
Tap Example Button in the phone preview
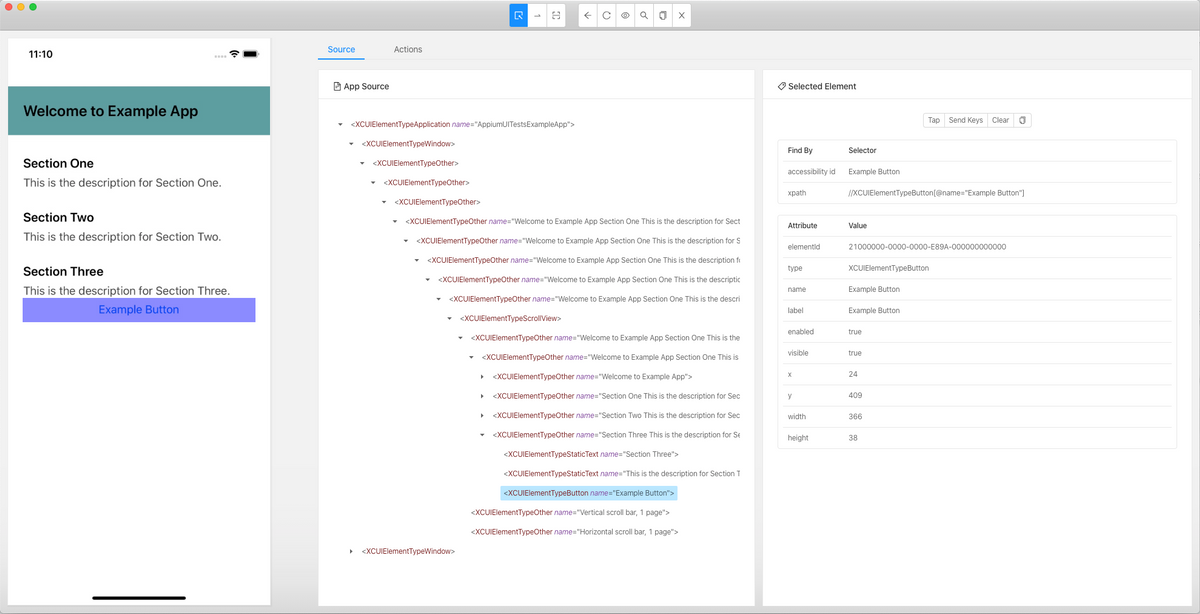[x=139, y=310]
